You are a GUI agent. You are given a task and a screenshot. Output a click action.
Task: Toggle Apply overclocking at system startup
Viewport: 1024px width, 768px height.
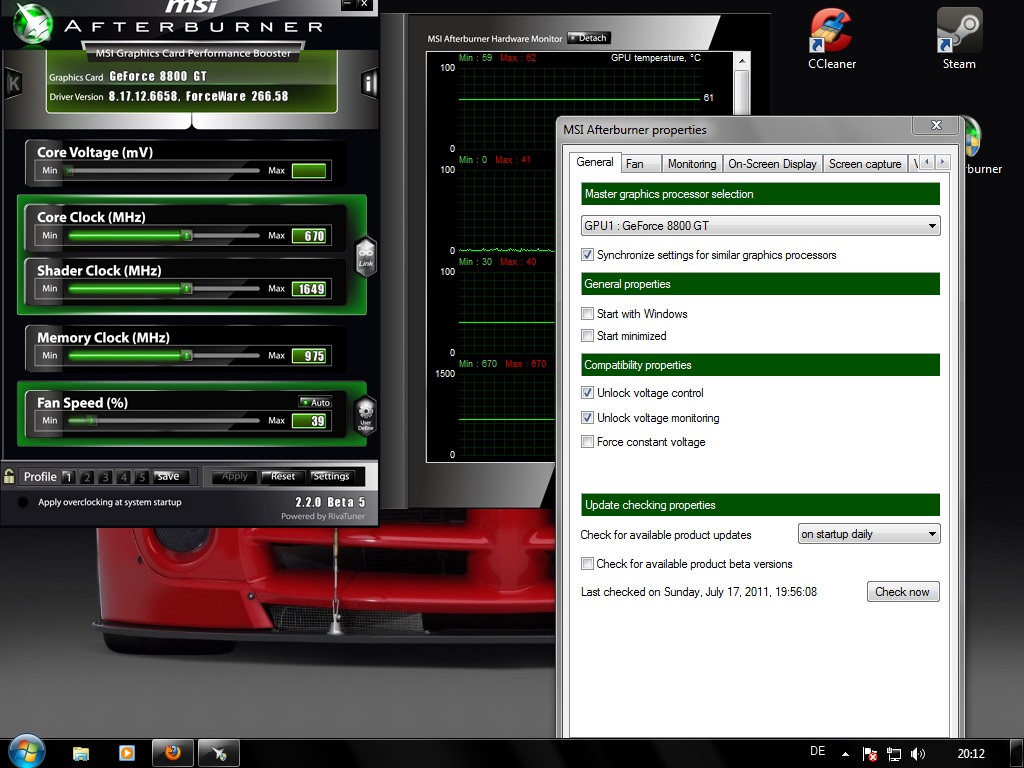click(23, 502)
